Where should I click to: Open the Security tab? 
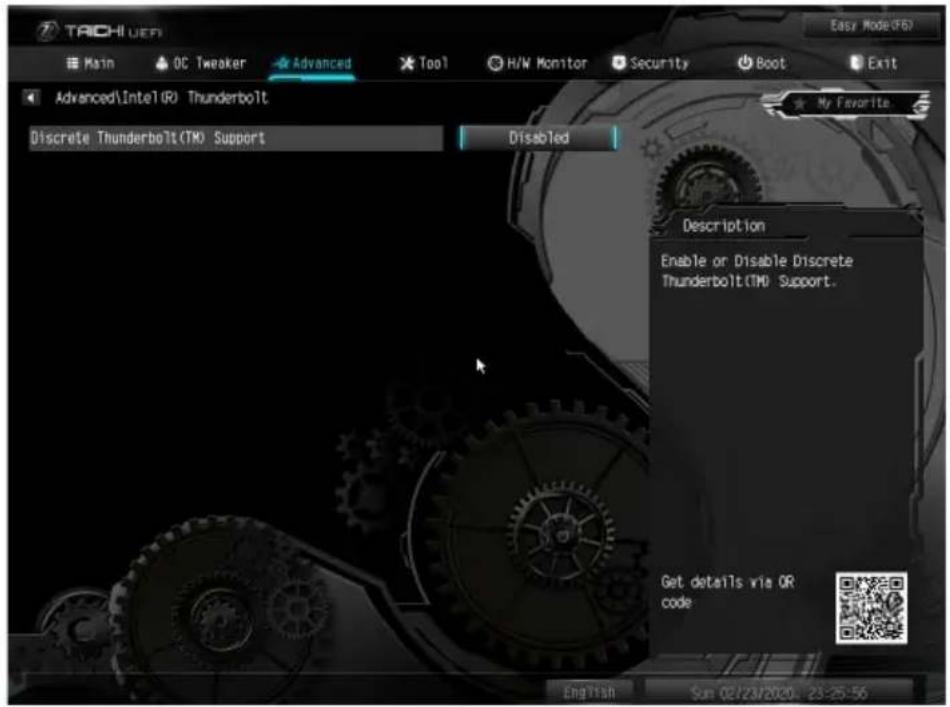tap(651, 63)
